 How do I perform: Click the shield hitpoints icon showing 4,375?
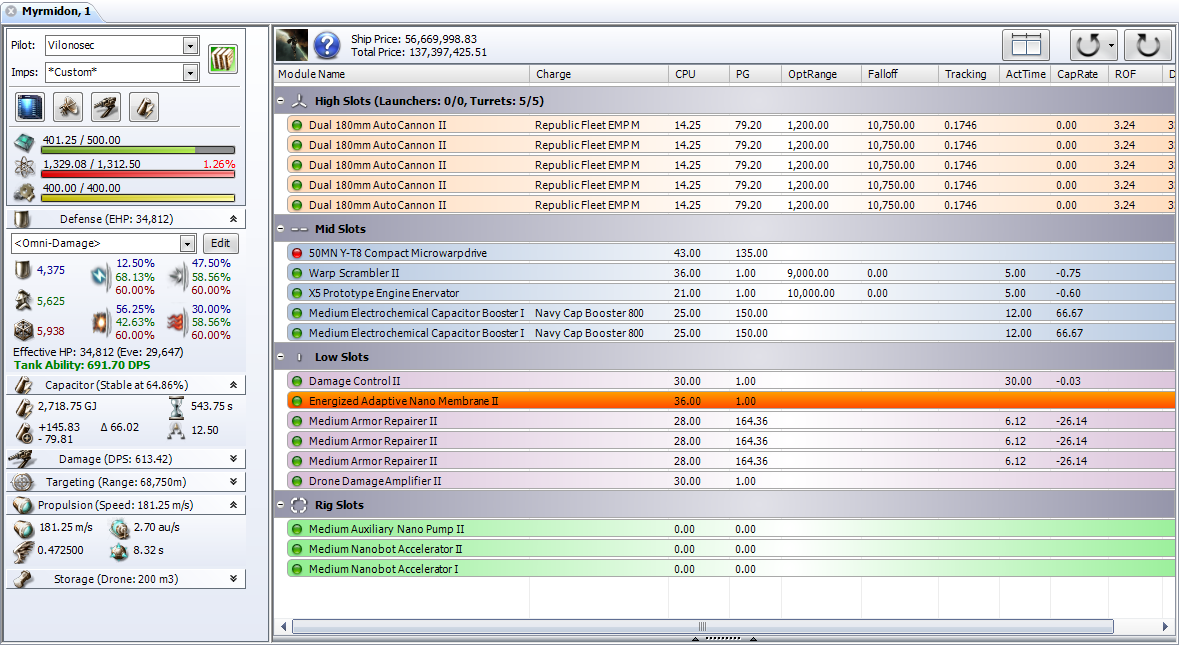pyautogui.click(x=23, y=270)
